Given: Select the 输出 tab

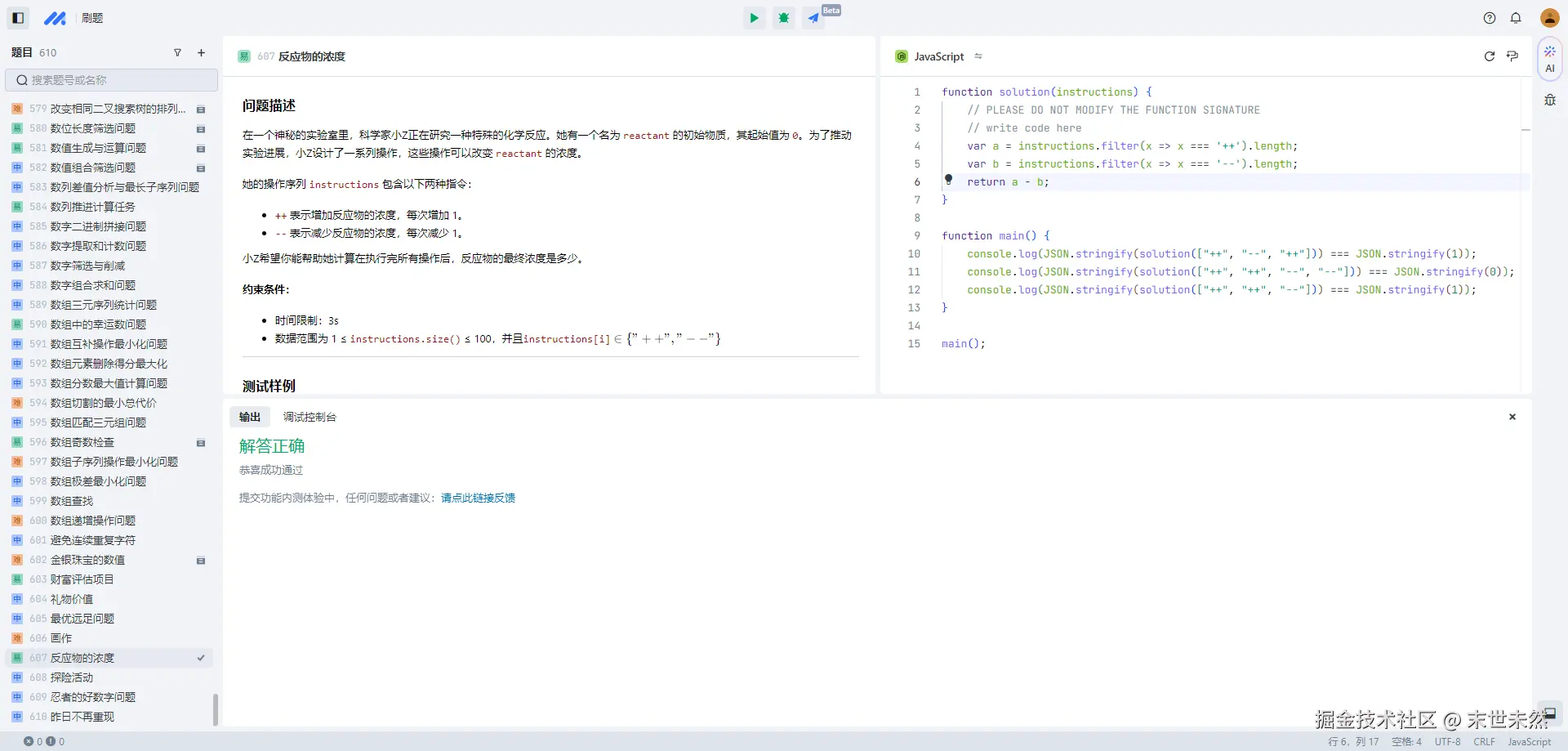Looking at the screenshot, I should pos(249,416).
